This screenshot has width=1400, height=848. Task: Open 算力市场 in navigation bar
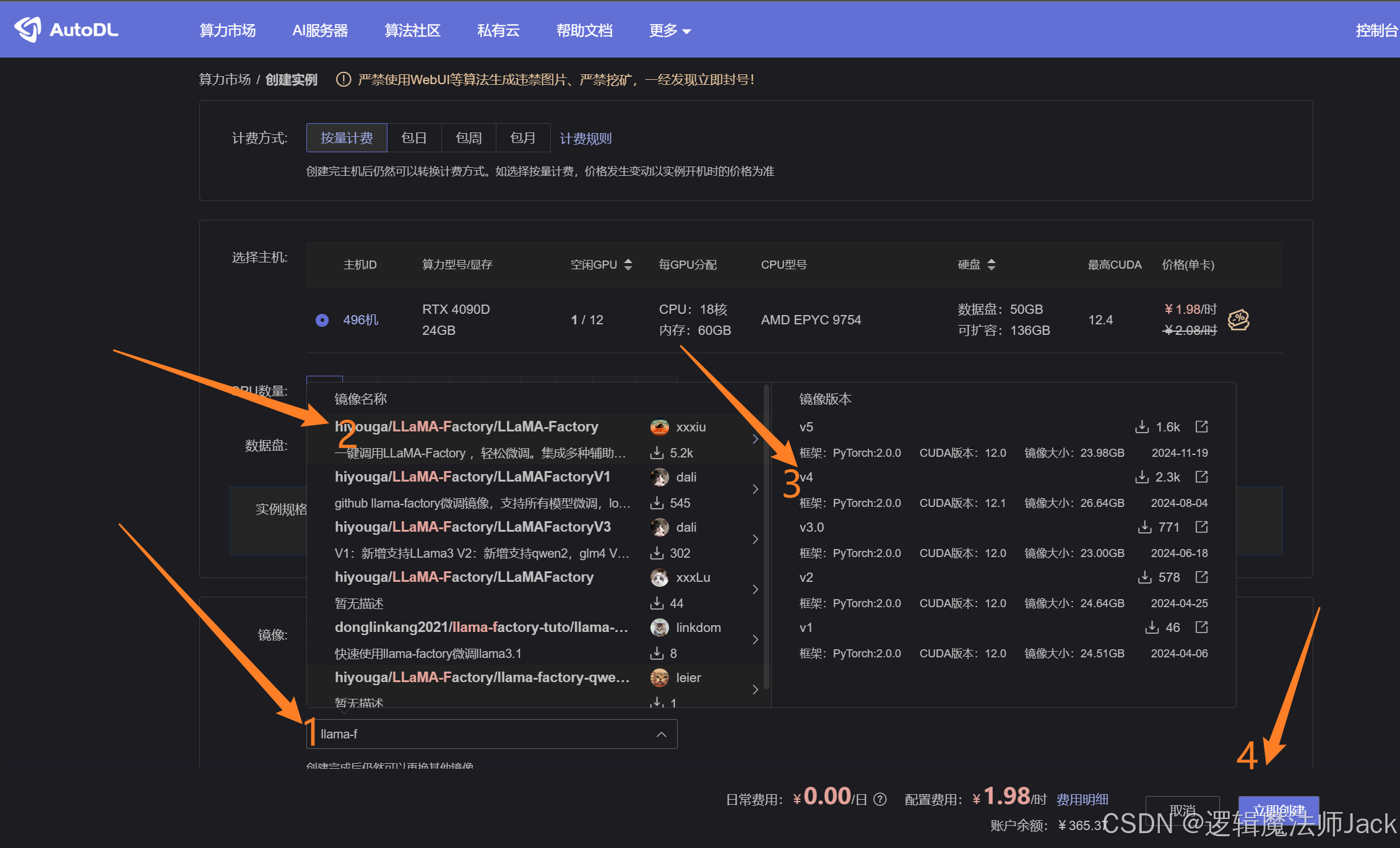point(227,30)
